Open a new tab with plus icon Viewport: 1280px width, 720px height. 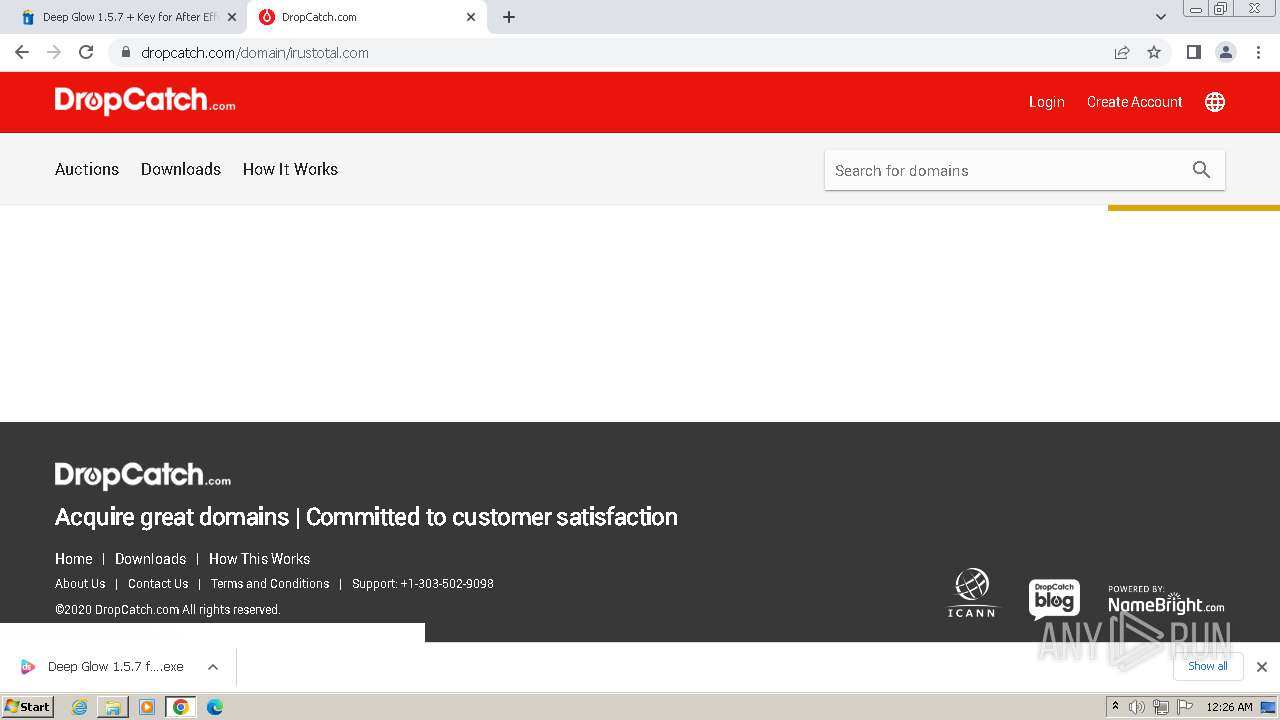(x=509, y=17)
